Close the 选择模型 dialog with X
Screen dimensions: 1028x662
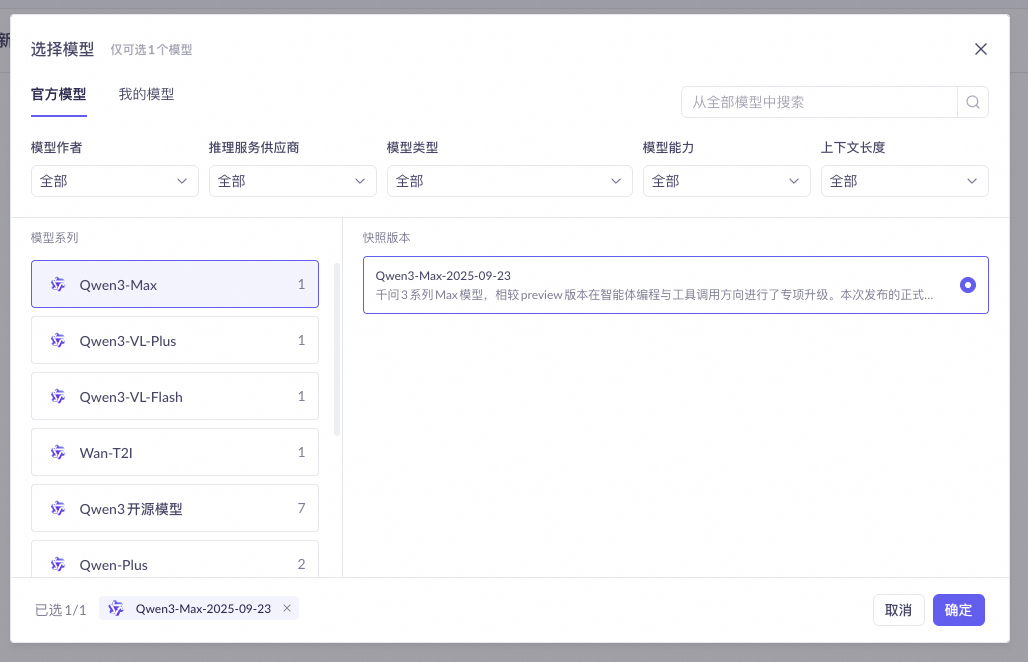981,49
